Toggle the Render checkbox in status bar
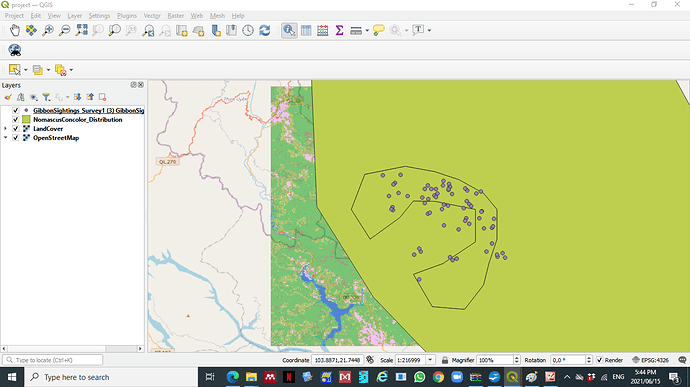The image size is (690, 387). coord(599,360)
